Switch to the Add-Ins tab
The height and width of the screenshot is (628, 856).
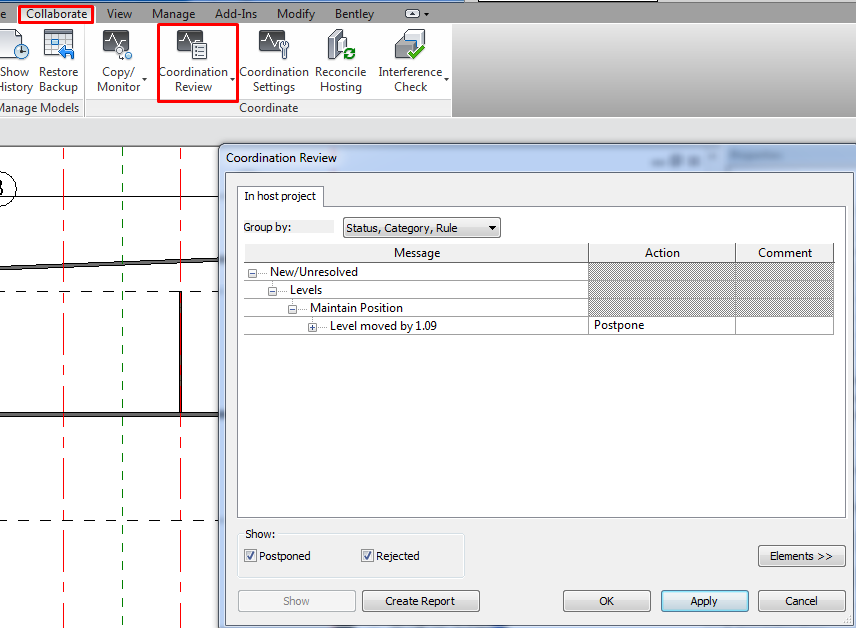pyautogui.click(x=236, y=14)
